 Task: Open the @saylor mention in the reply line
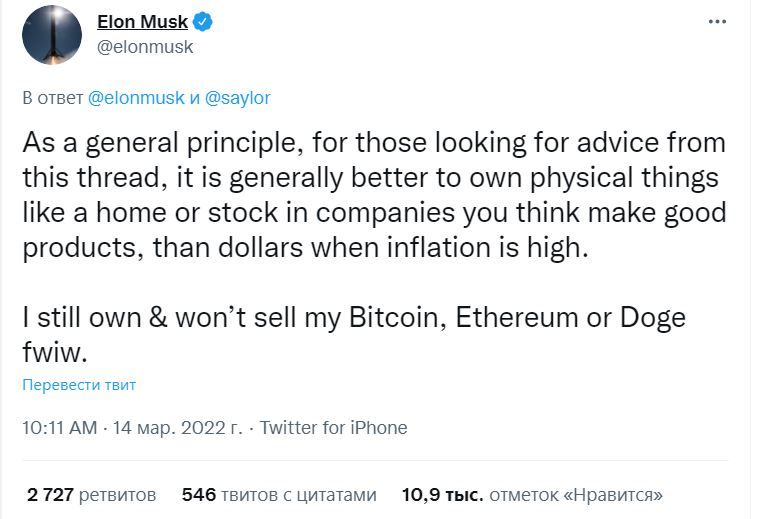(237, 98)
